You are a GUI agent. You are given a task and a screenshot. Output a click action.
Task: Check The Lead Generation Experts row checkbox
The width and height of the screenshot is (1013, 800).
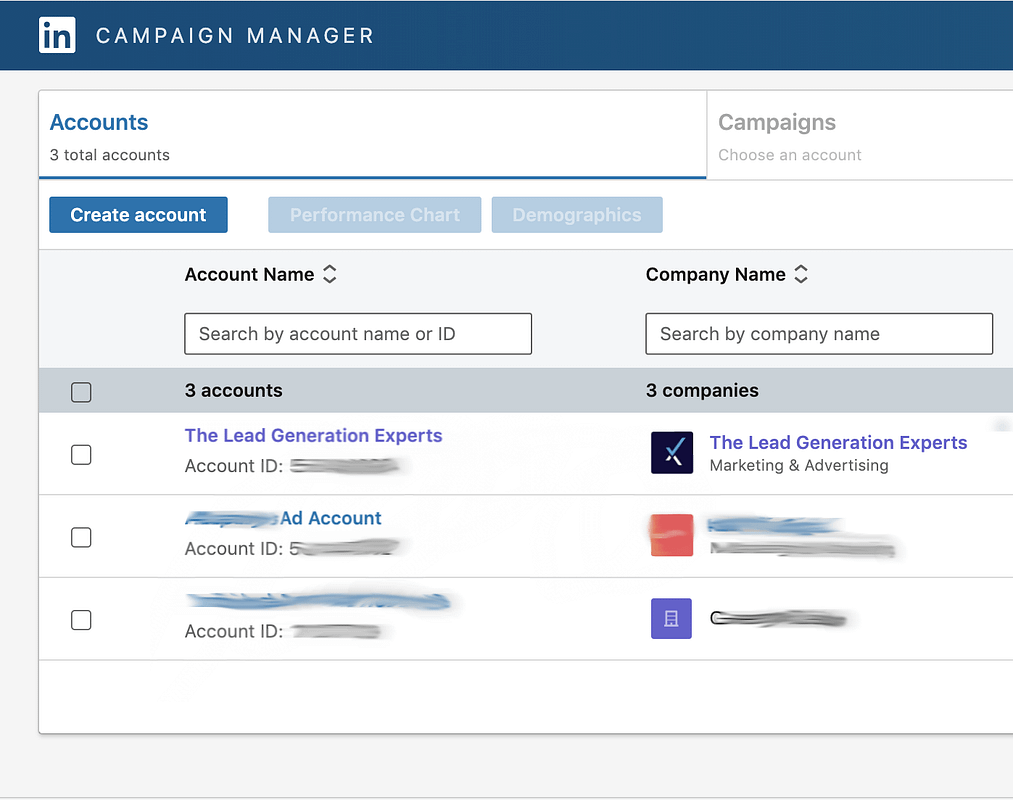click(x=81, y=454)
